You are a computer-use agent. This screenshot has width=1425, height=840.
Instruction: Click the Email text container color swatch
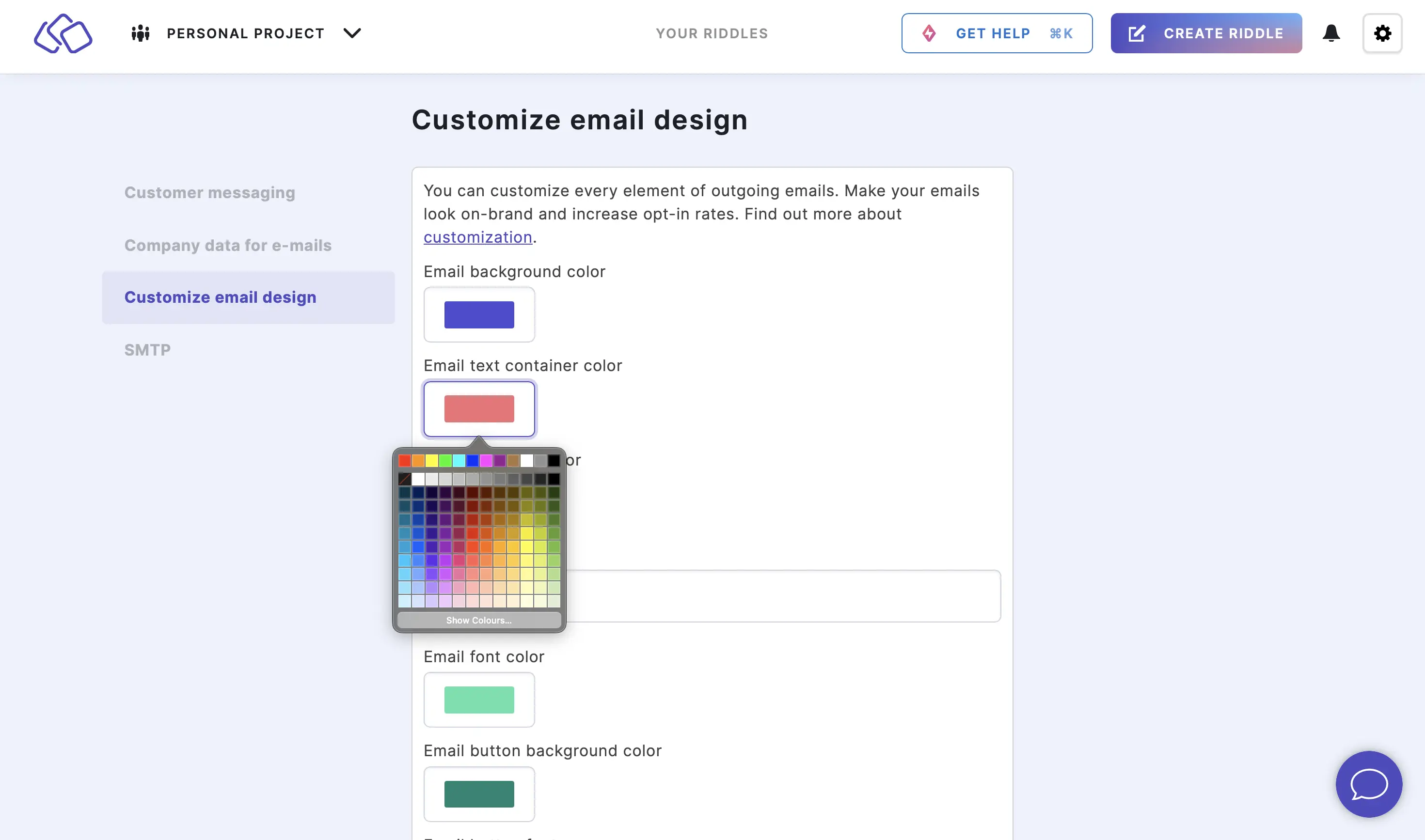point(479,409)
